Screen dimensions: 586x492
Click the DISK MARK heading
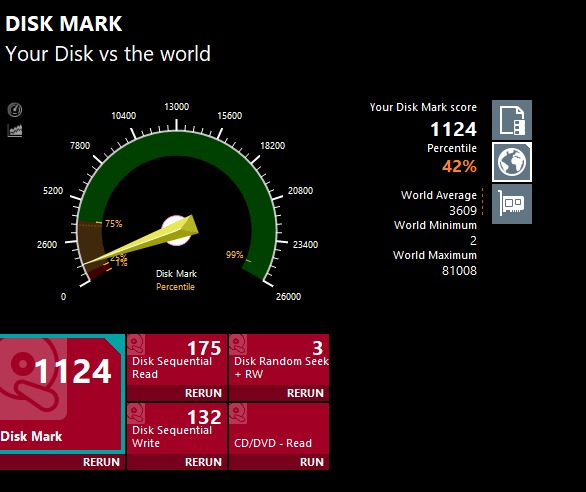tap(64, 24)
